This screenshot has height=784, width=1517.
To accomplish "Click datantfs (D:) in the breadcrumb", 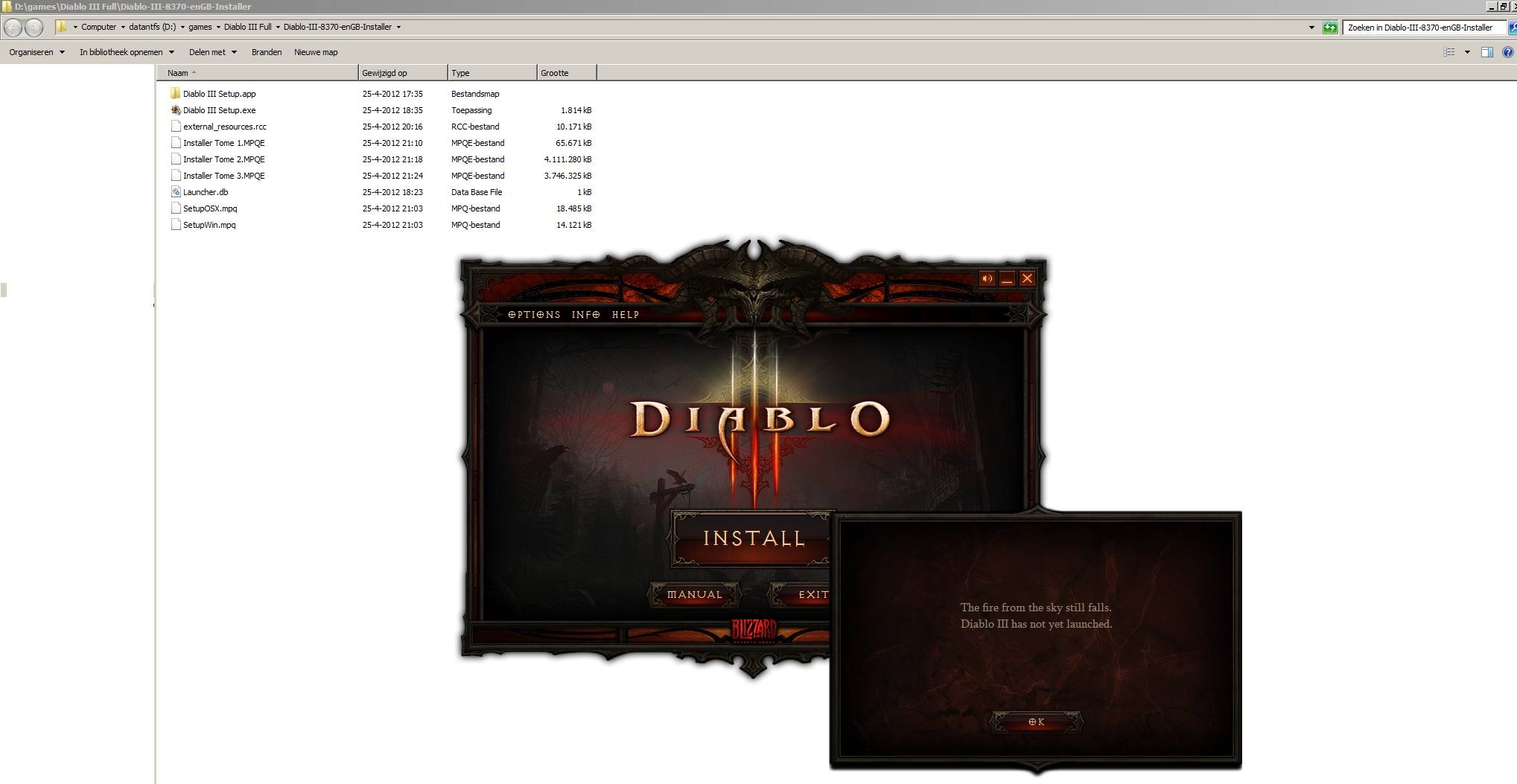I will 152,27.
